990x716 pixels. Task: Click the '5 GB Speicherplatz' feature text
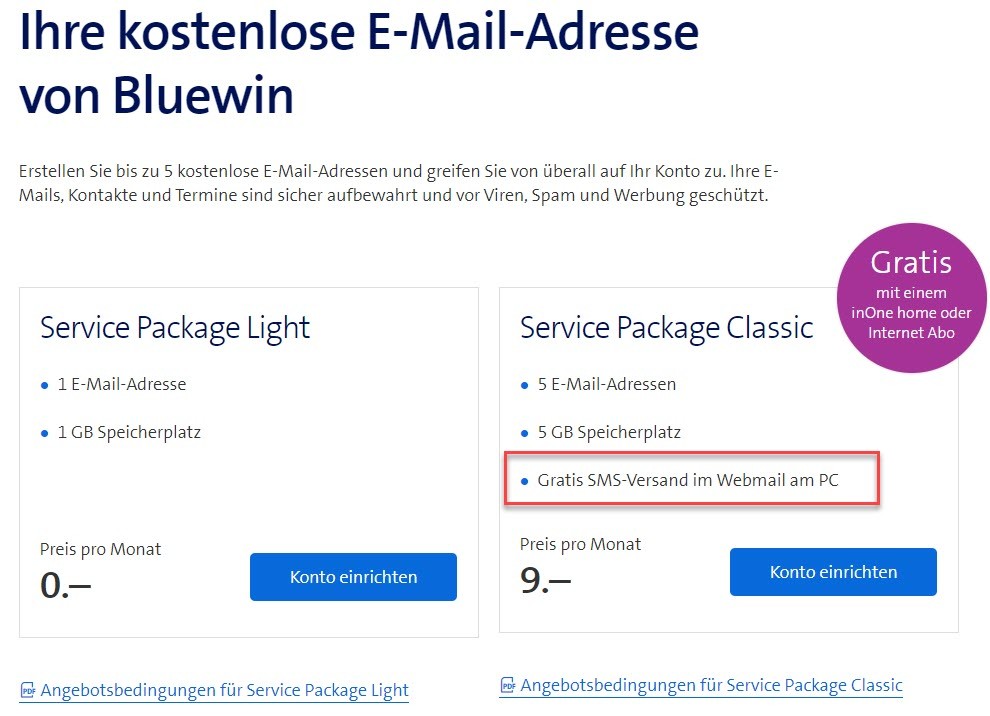[609, 433]
